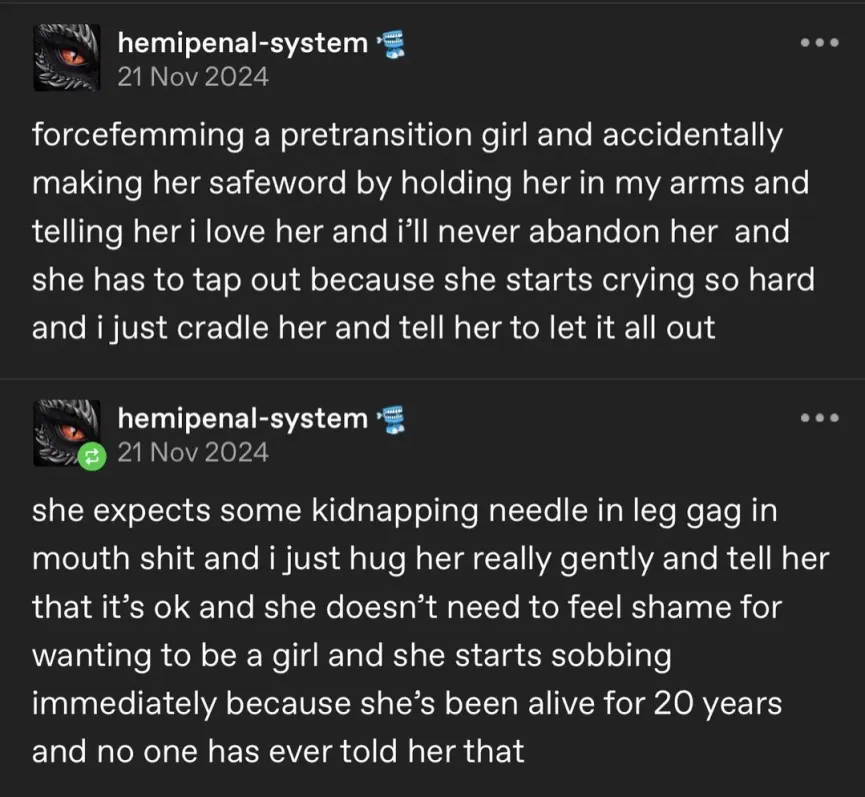The height and width of the screenshot is (797, 865).
Task: Click the dragon-eye avatar on the first post
Action: click(68, 58)
